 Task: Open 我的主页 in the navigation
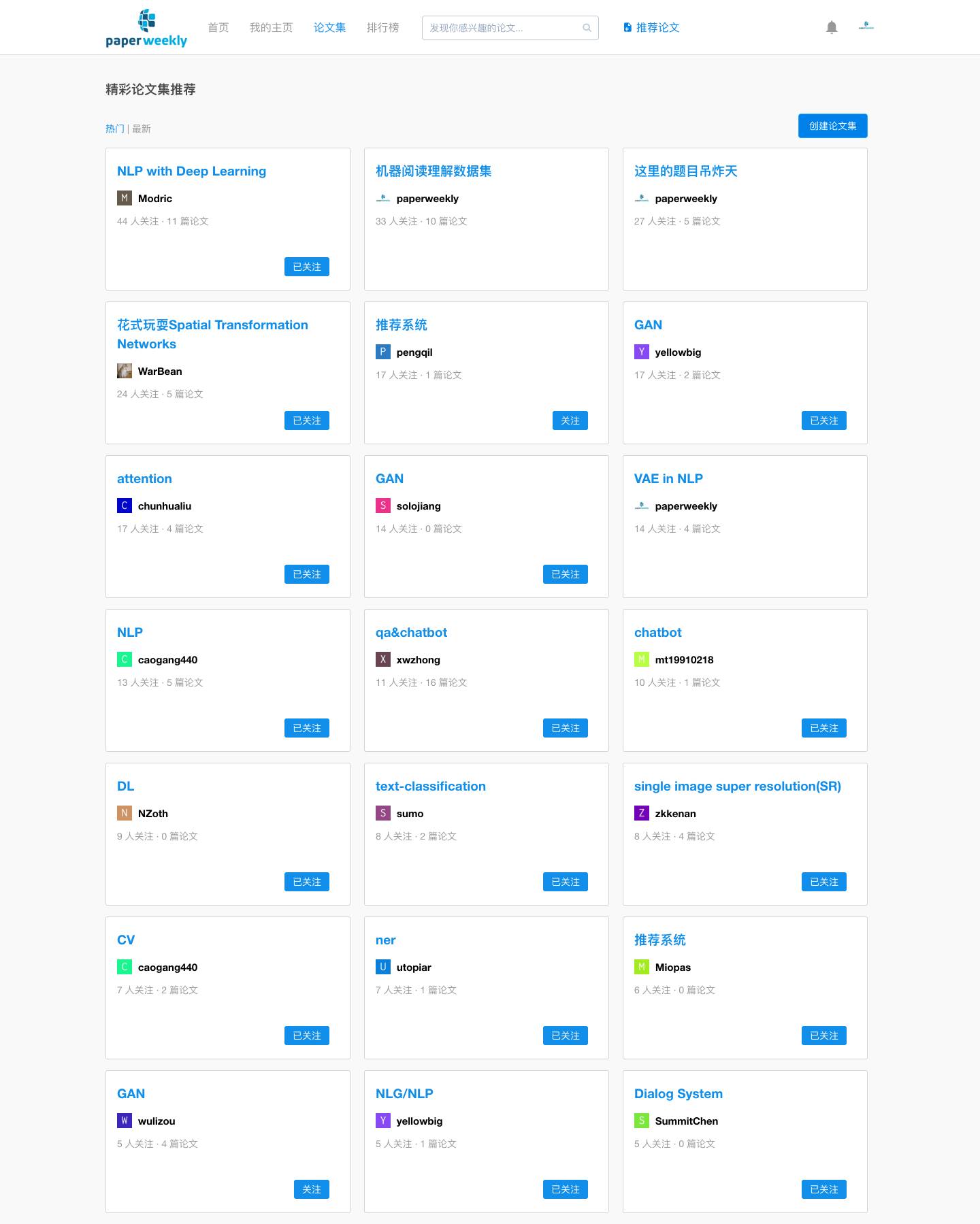(272, 28)
